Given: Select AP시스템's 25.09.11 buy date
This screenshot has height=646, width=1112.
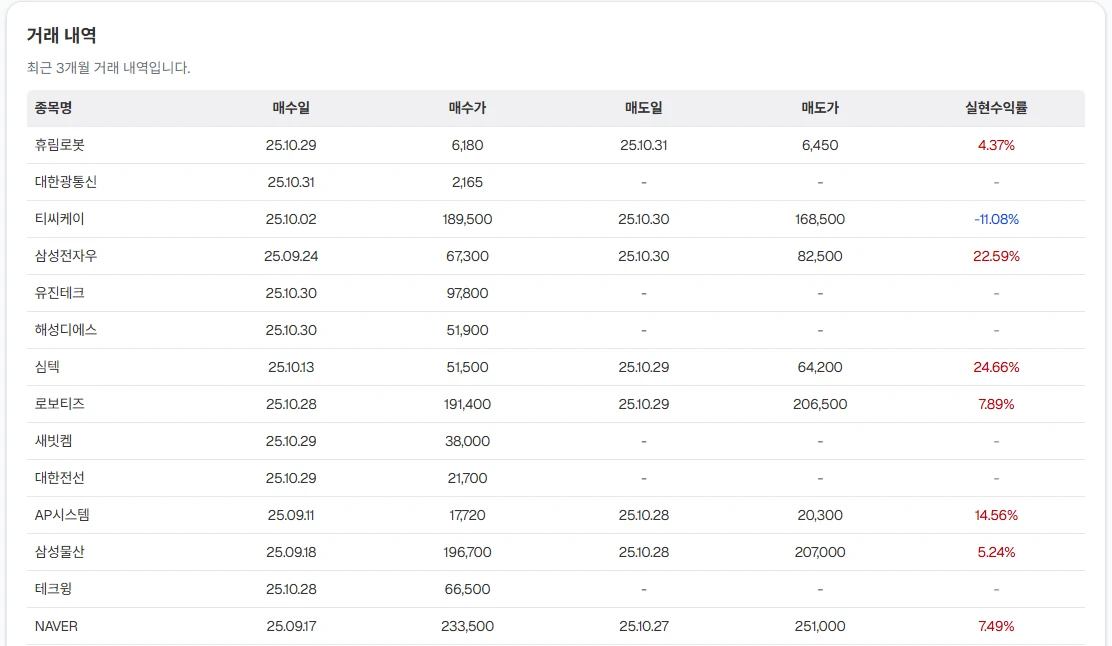Looking at the screenshot, I should click(x=291, y=515).
